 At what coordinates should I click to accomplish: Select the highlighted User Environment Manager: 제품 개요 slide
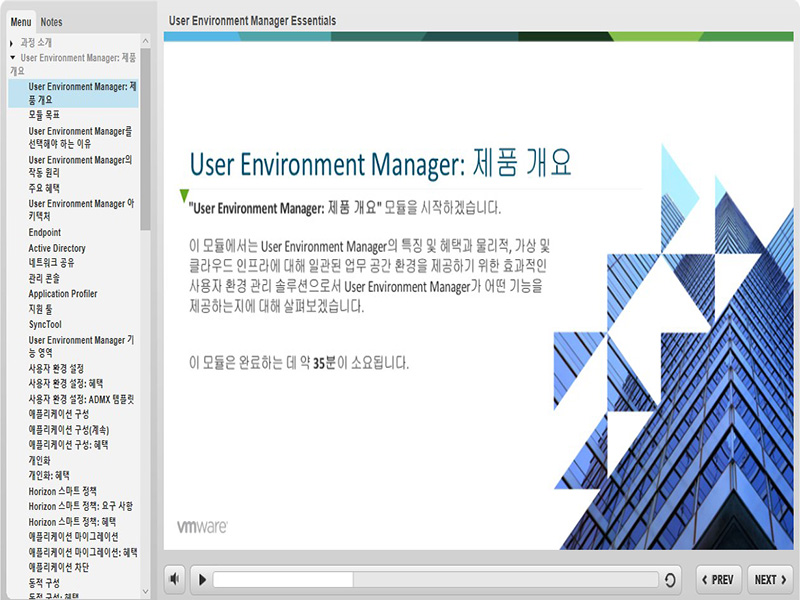73,93
